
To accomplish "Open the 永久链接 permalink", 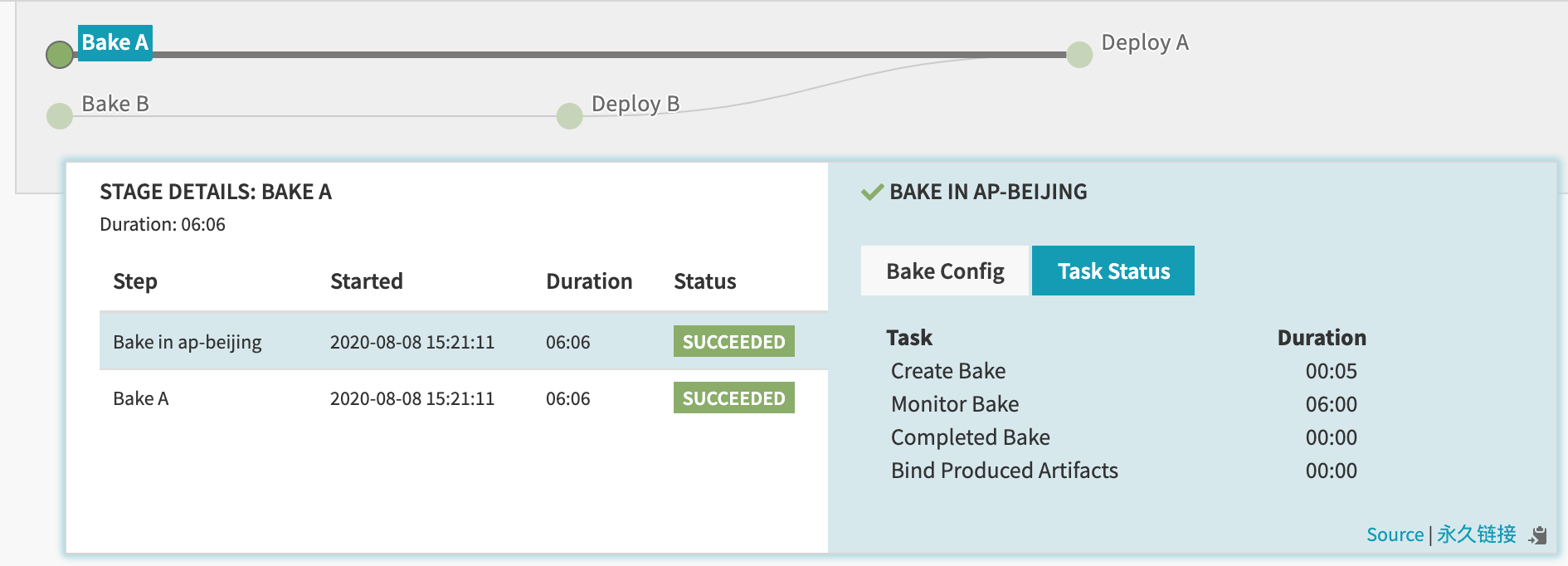I will tap(1476, 534).
